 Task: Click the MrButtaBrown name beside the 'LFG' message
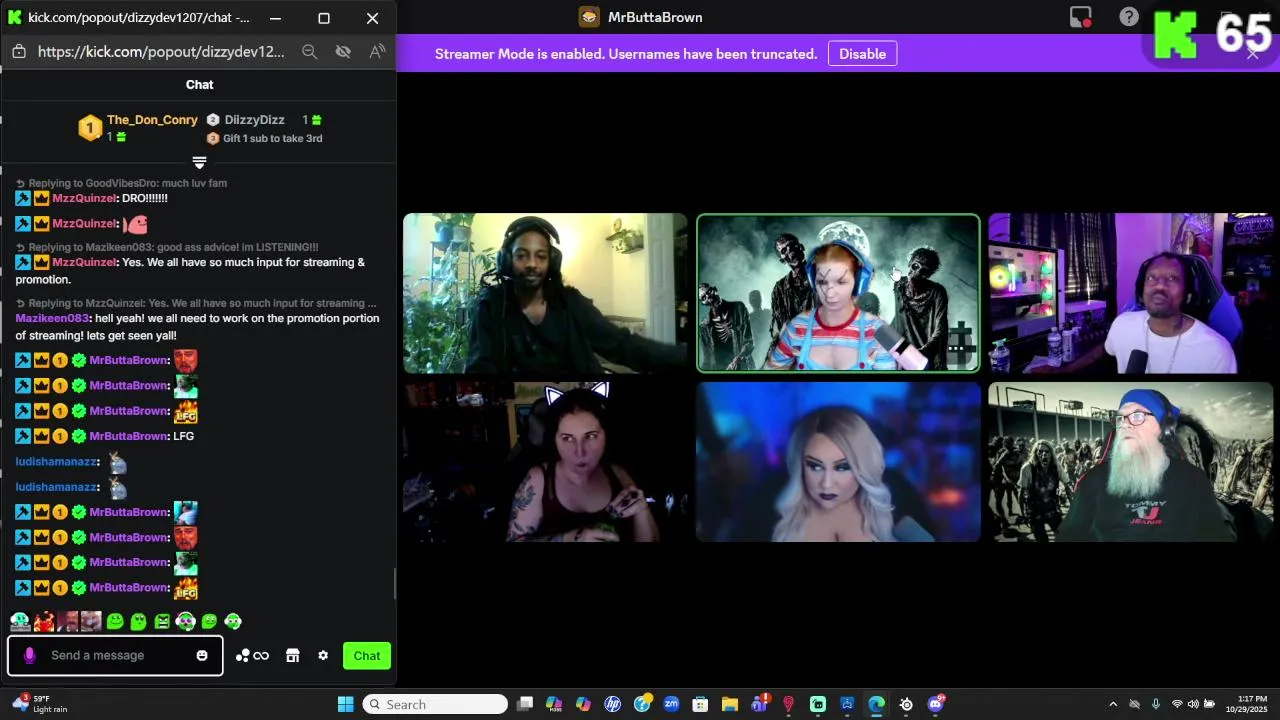(129, 436)
